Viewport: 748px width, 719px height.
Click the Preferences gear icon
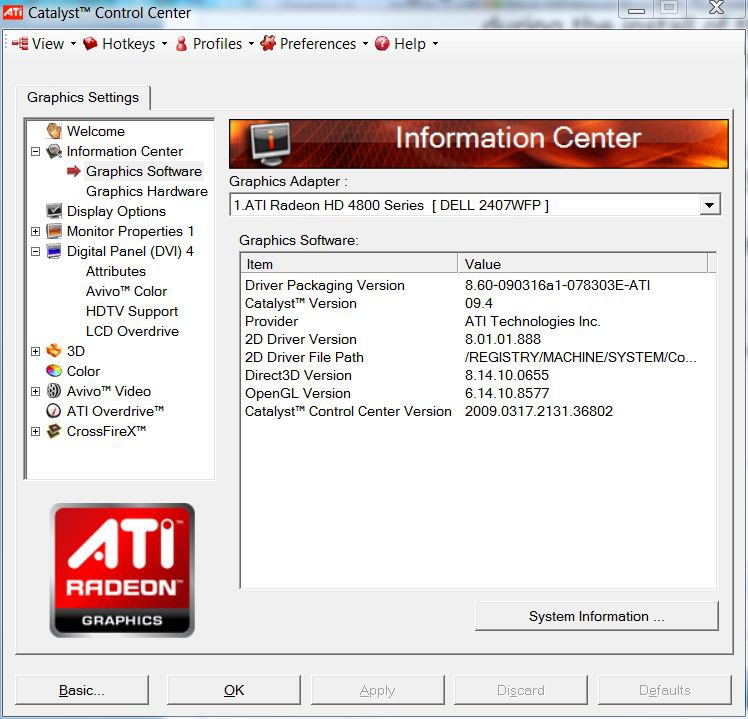[x=268, y=43]
